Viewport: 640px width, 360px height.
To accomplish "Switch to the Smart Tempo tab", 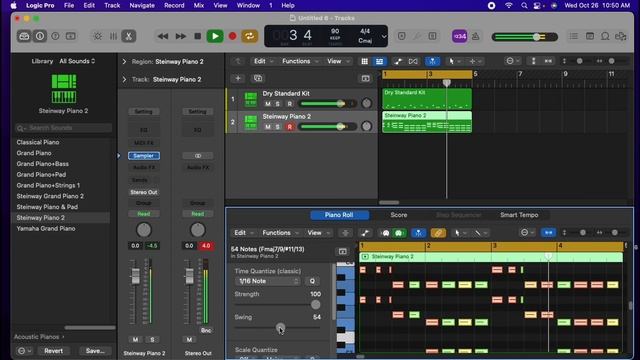I will [519, 215].
